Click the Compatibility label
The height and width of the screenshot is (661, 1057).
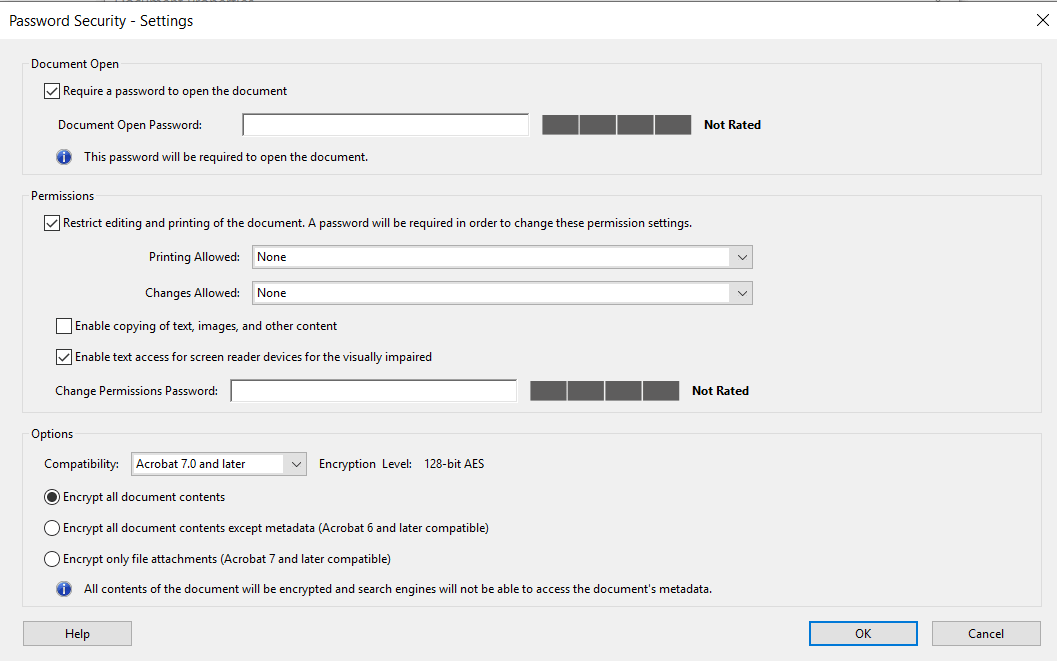pyautogui.click(x=82, y=464)
